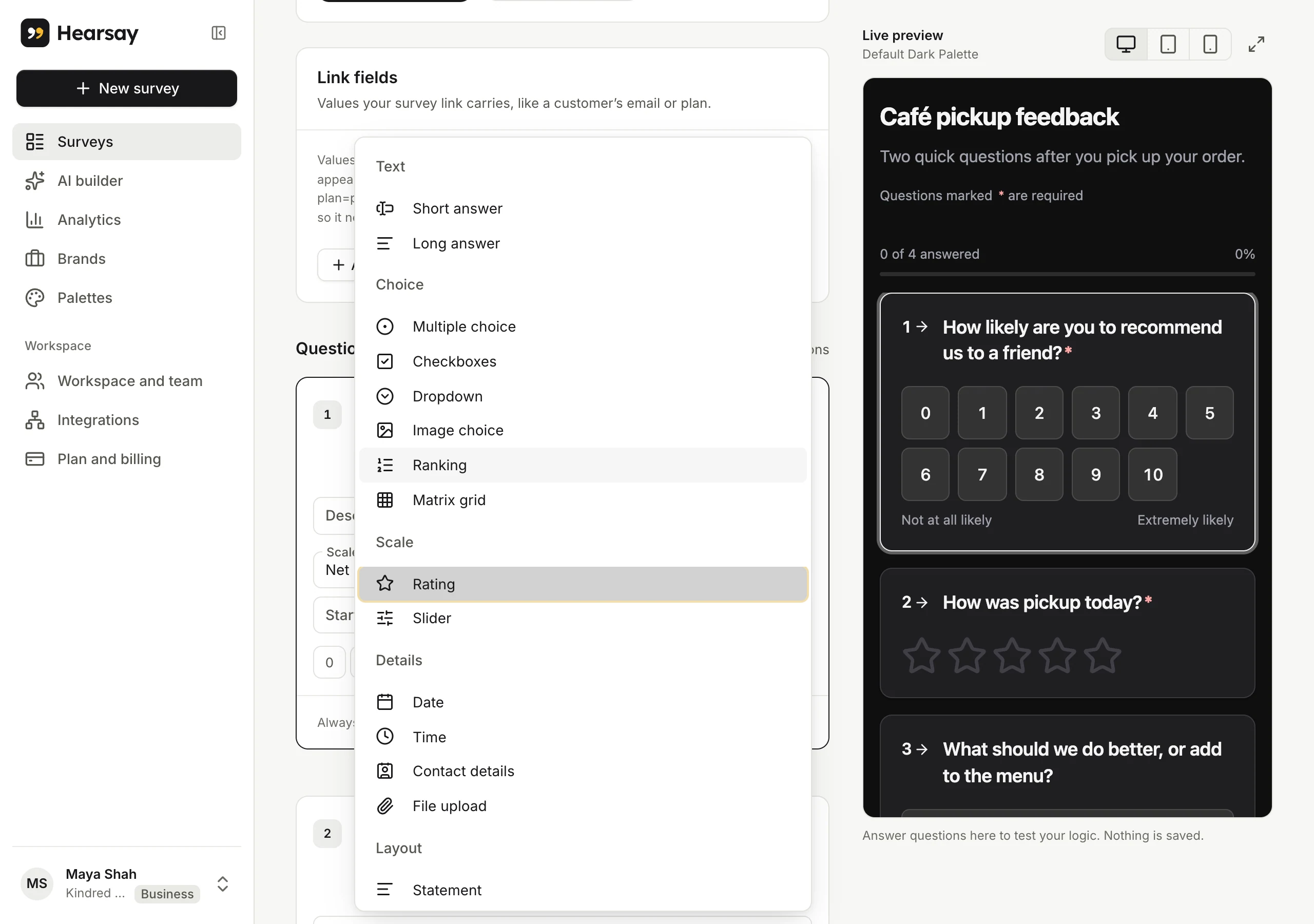Expand the live preview to fullscreen
Screen dimensions: 1314x924
click(1256, 44)
